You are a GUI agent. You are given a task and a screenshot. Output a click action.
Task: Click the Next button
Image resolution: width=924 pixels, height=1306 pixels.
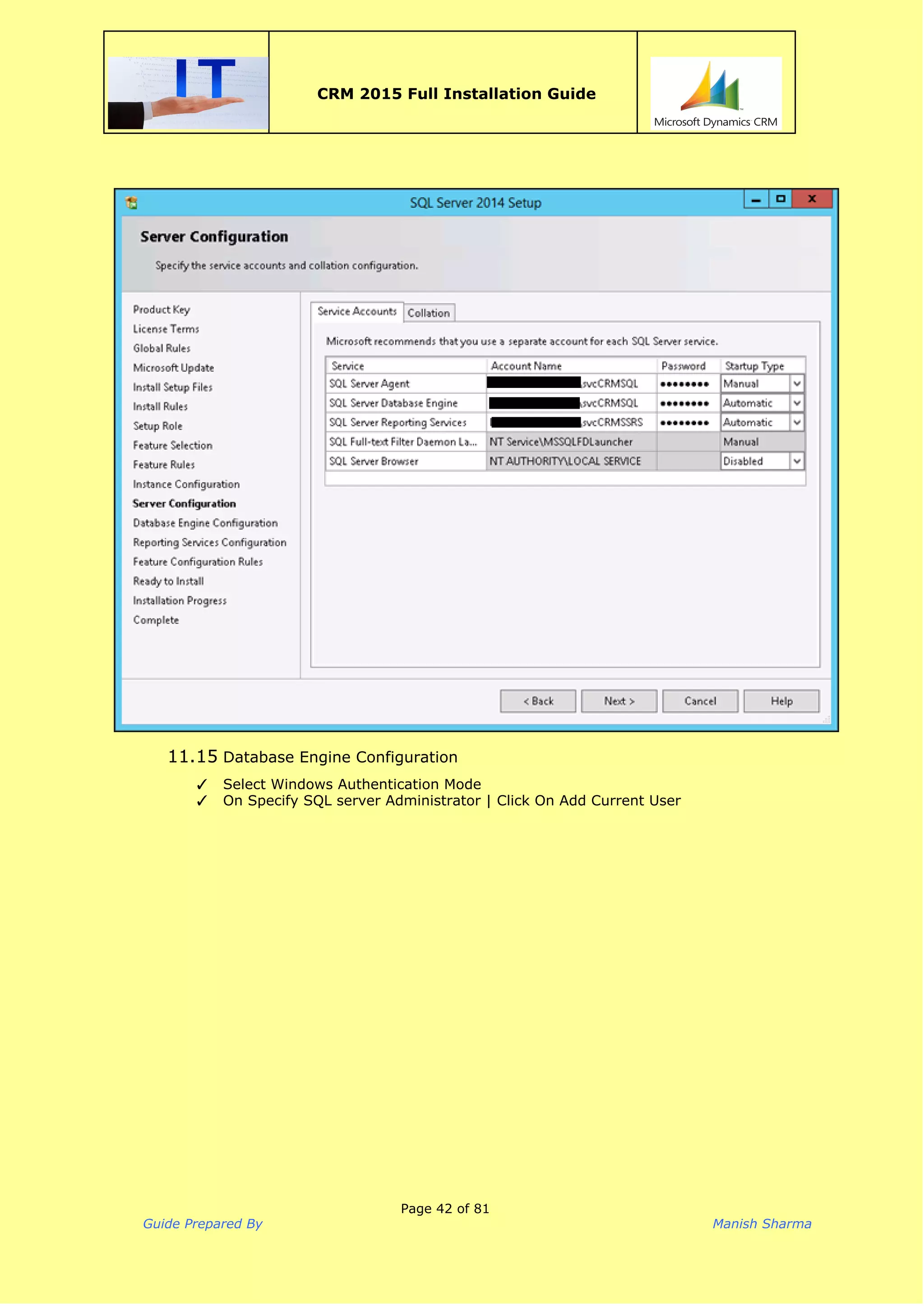[619, 701]
